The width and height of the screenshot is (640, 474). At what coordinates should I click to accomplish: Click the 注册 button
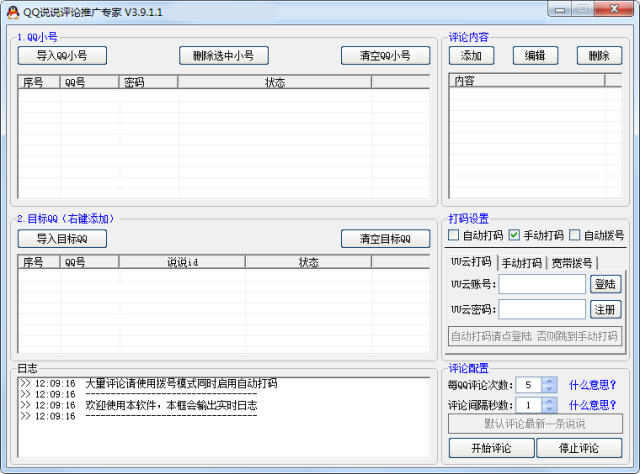point(606,309)
